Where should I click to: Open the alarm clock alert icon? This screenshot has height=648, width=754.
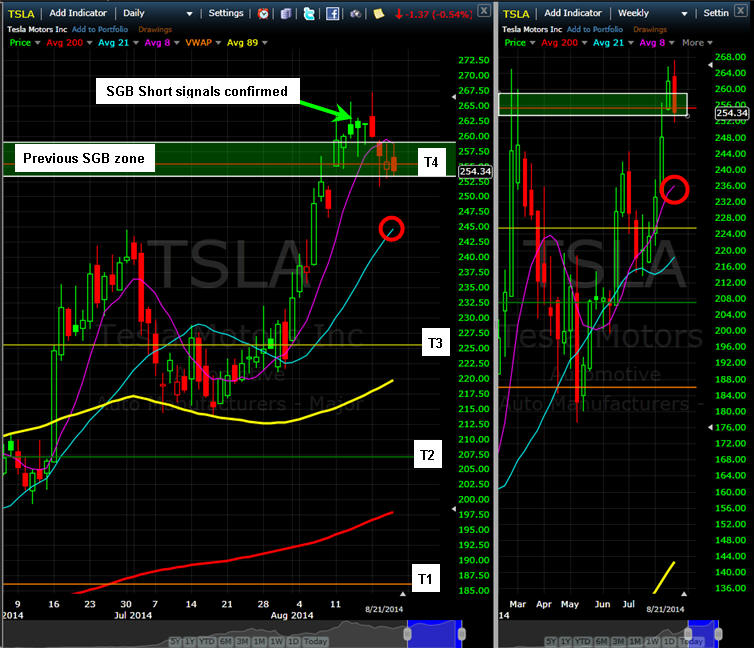pos(263,13)
